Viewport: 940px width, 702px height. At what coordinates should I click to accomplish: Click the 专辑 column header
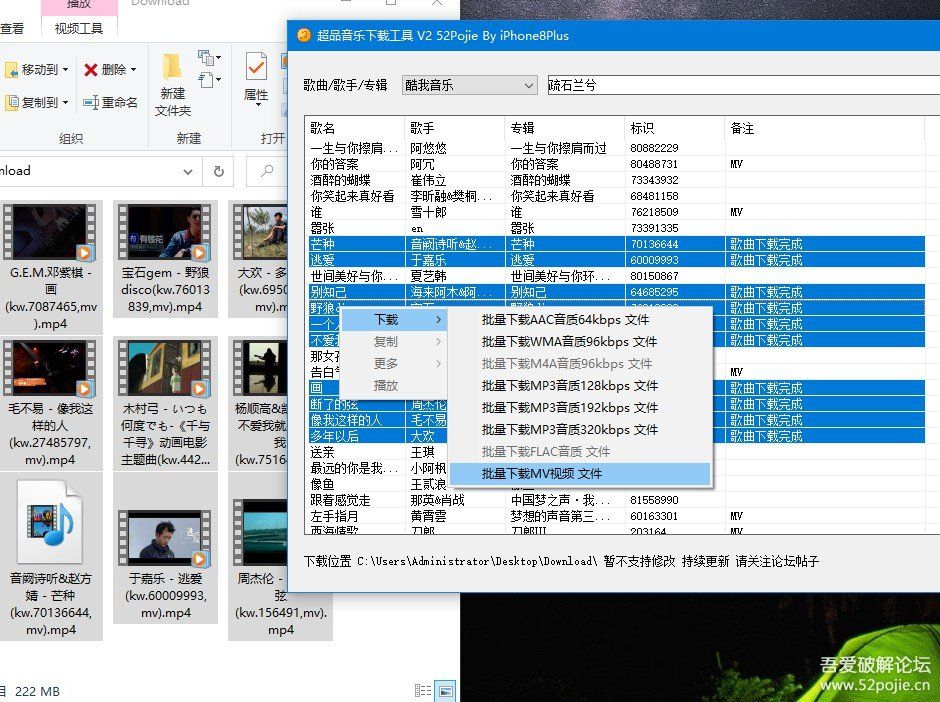[x=565, y=128]
